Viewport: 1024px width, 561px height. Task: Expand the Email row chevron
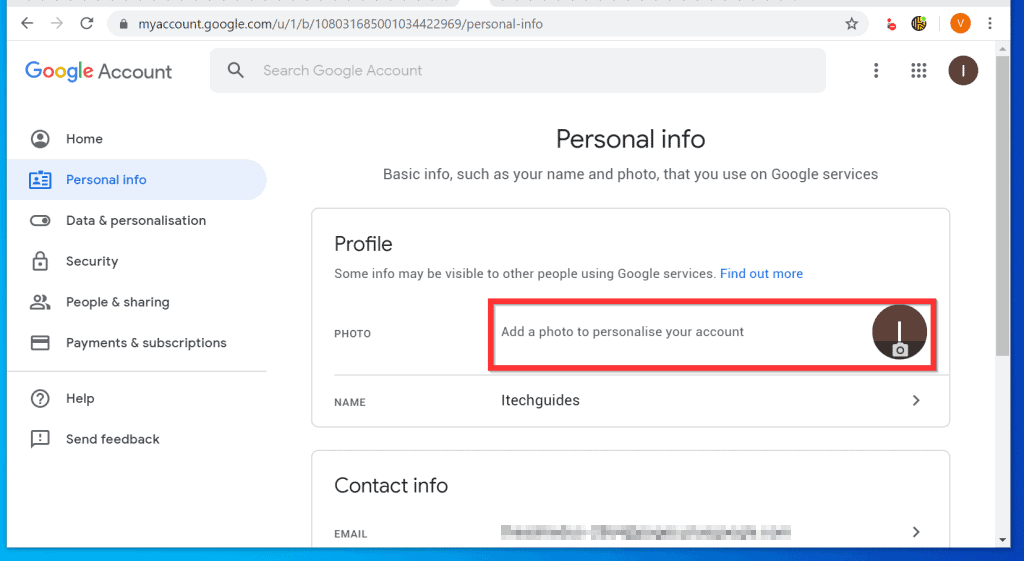916,532
